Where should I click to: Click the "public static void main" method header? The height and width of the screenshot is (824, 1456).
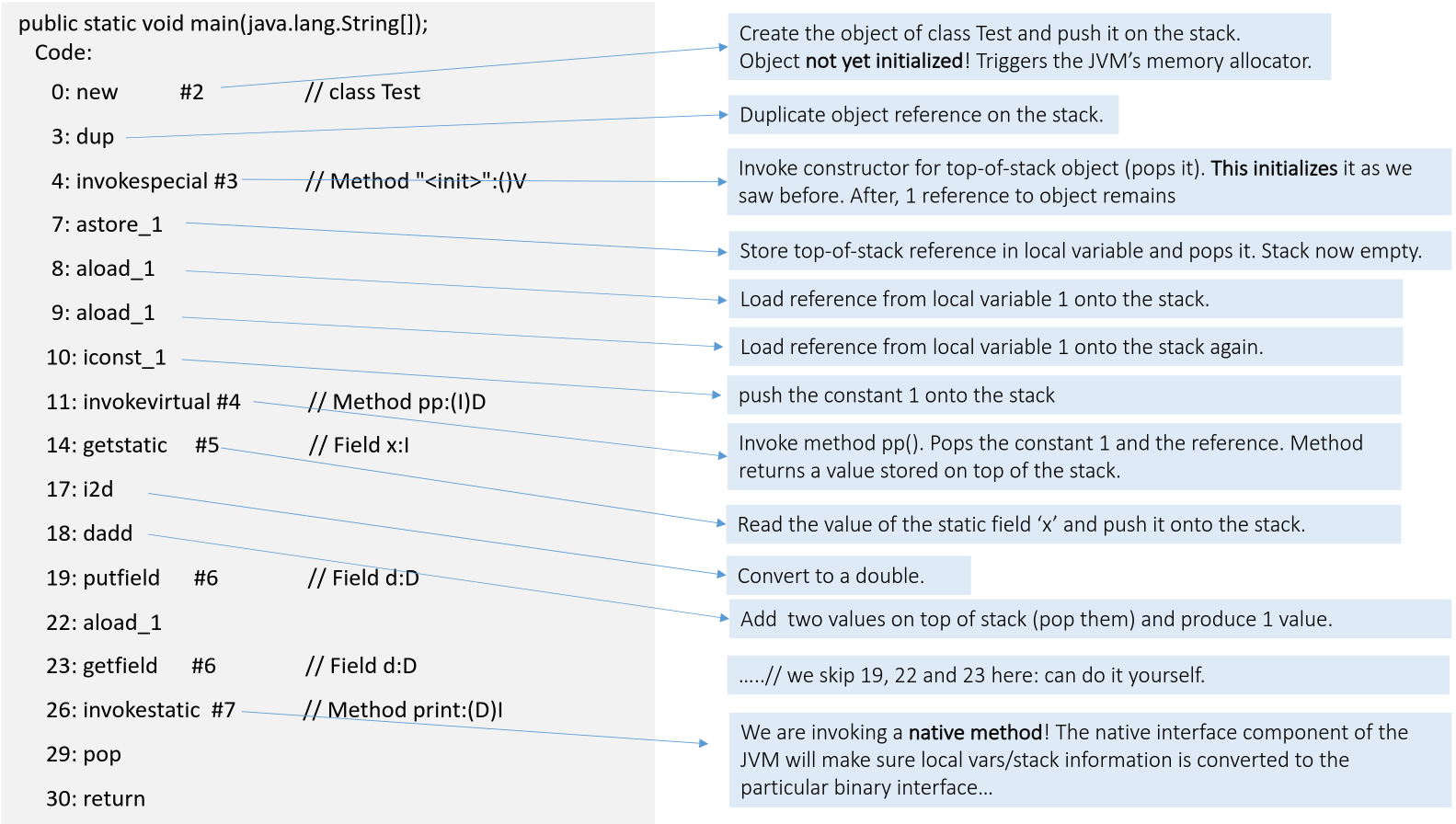[224, 24]
